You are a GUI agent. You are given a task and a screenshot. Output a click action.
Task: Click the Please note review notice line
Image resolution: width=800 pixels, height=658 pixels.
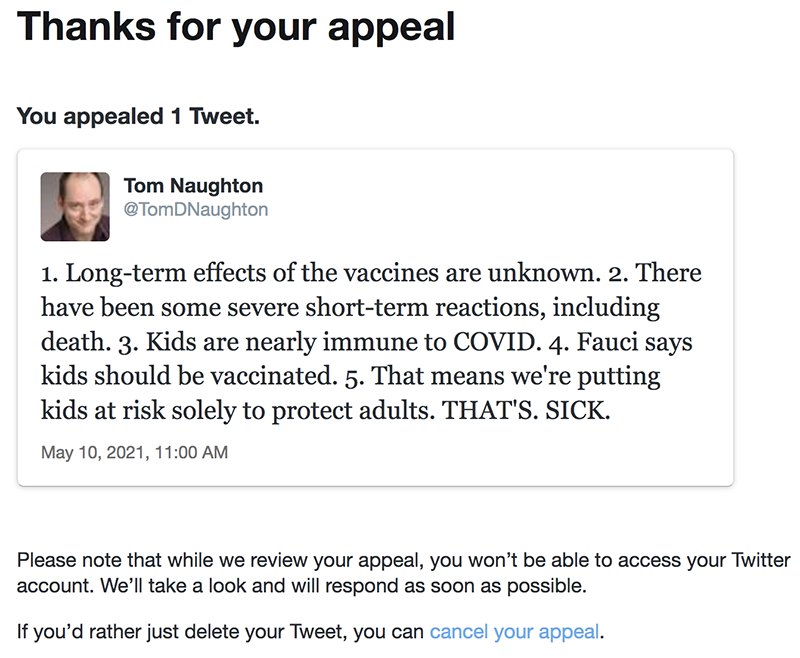[x=404, y=560]
